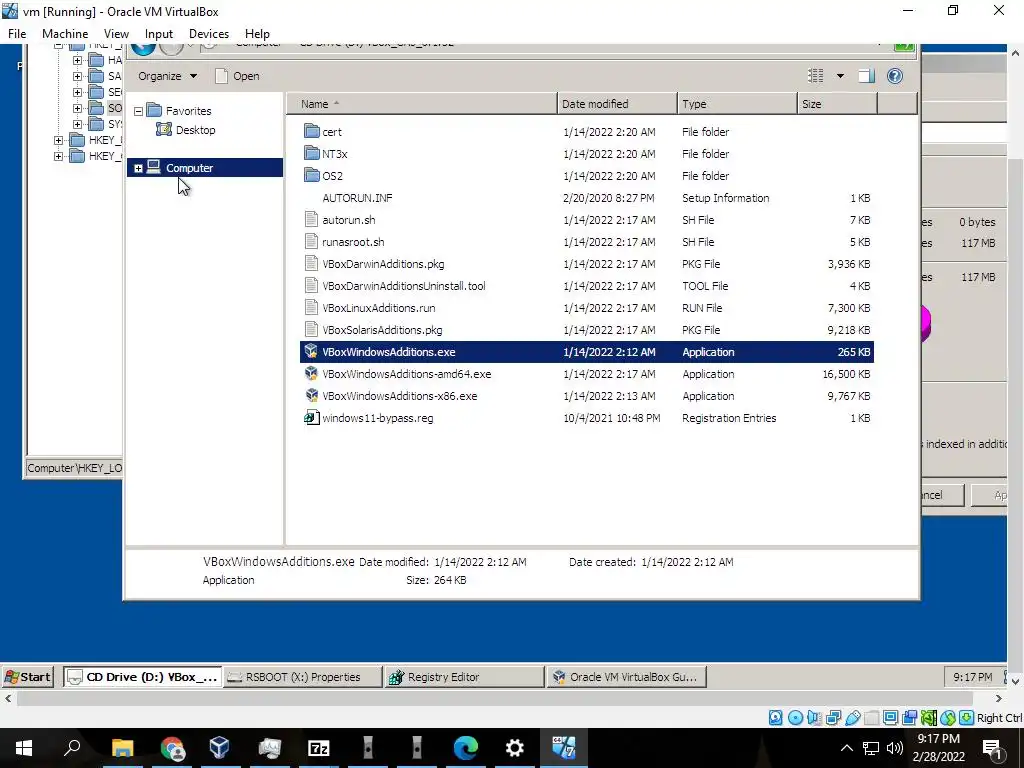Click VBoxWindowsAdditions-amd64.exe icon
This screenshot has height=768, width=1024.
pos(312,374)
